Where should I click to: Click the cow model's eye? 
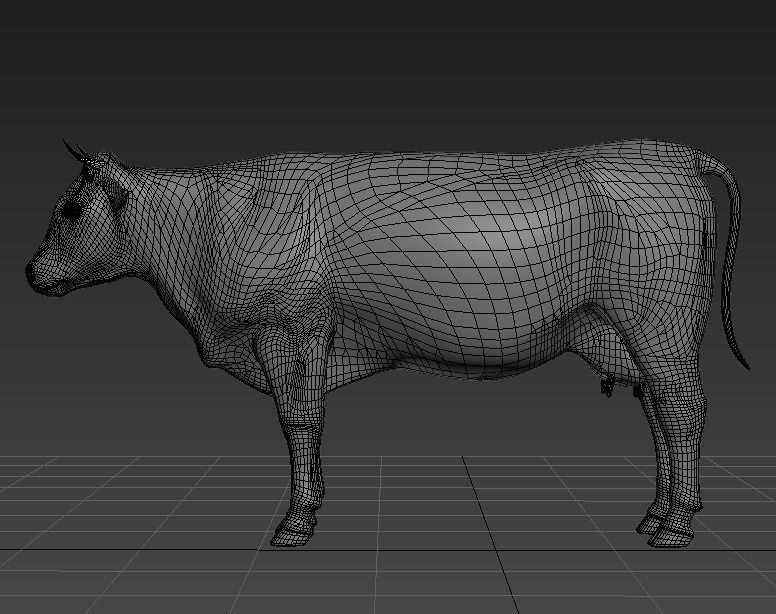tap(73, 211)
